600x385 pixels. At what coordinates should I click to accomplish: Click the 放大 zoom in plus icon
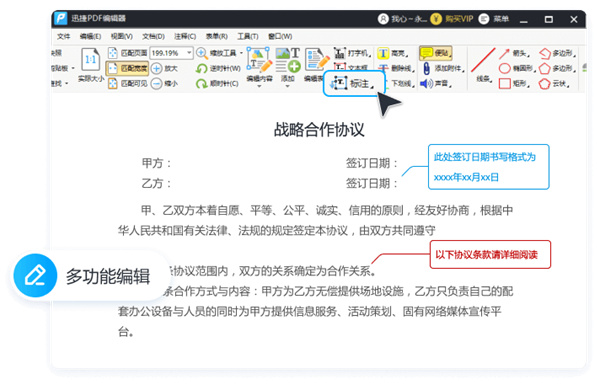point(157,69)
